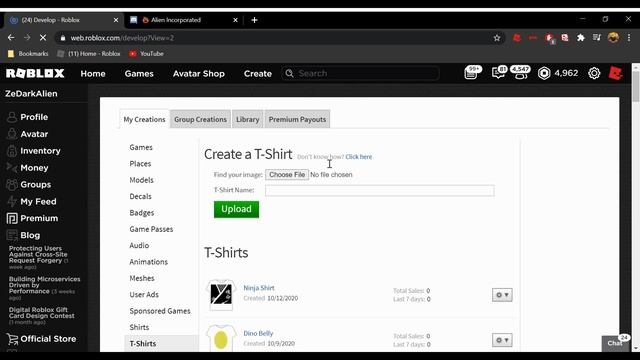
Task: Select Meshes in the creations list
Action: (x=142, y=278)
